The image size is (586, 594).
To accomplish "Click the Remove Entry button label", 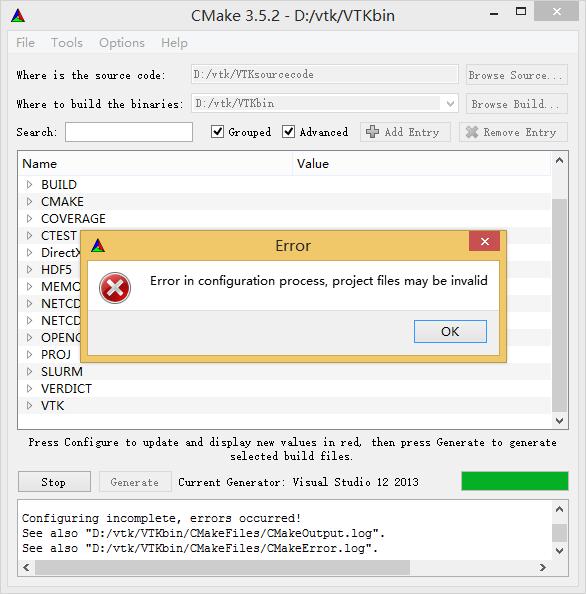I will coord(520,132).
